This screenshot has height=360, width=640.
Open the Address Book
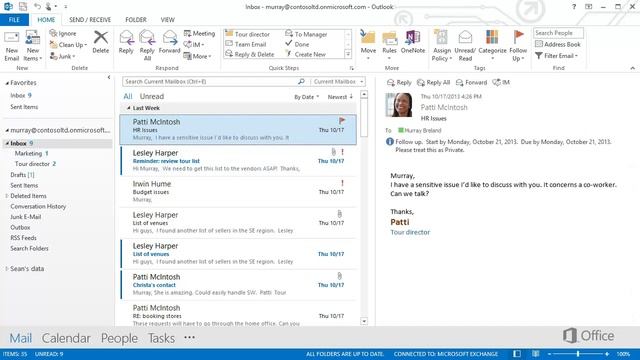click(558, 44)
